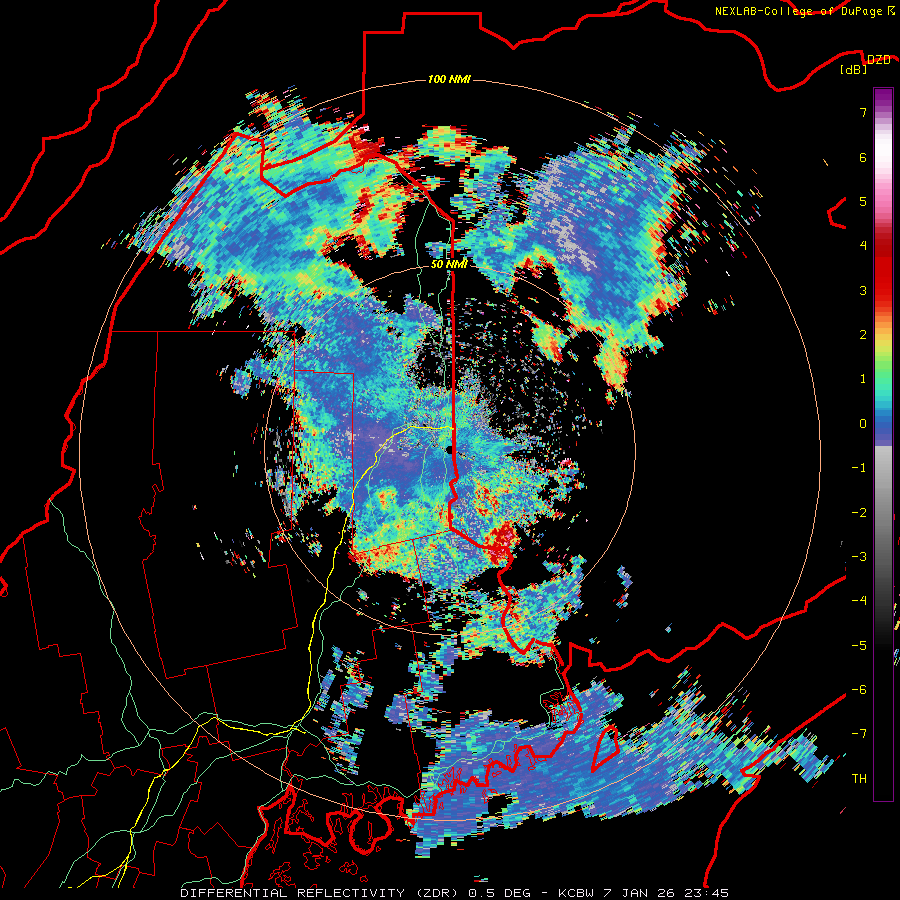Select the 3 dB scale label
The height and width of the screenshot is (900, 900).
point(863,290)
